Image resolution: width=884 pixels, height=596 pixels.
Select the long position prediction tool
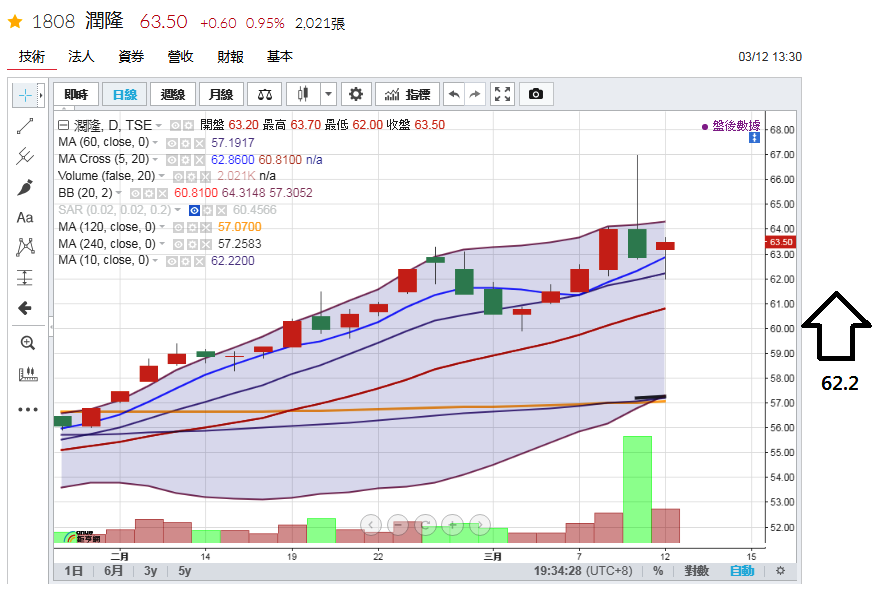[x=25, y=277]
